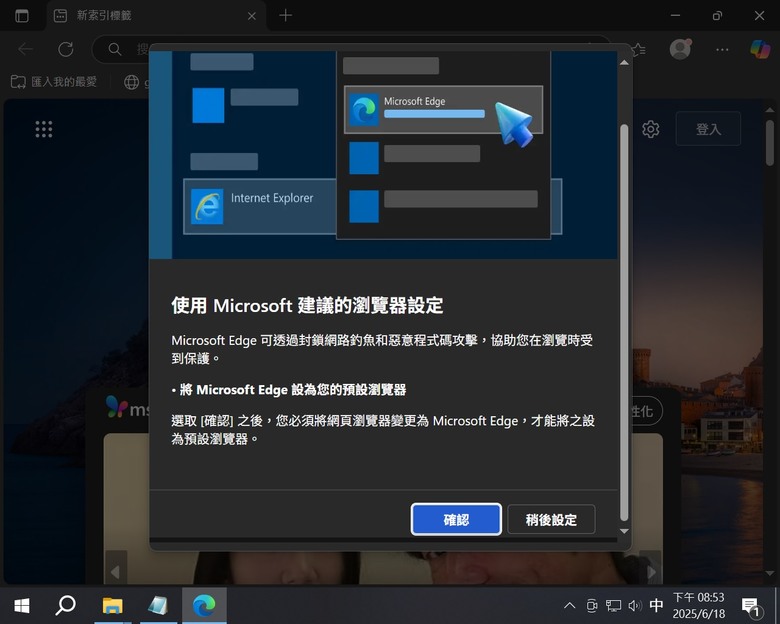Open the notification center icon
Screen dimensions: 780x624
pyautogui.click(x=750, y=606)
